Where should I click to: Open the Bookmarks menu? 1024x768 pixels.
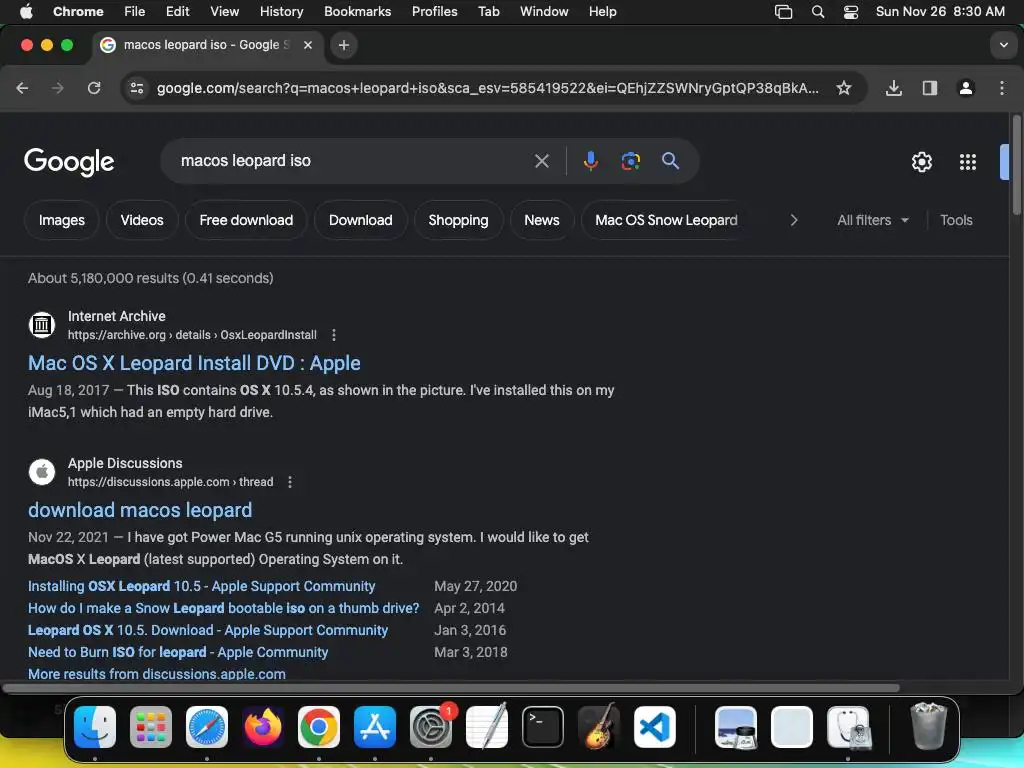click(x=357, y=12)
